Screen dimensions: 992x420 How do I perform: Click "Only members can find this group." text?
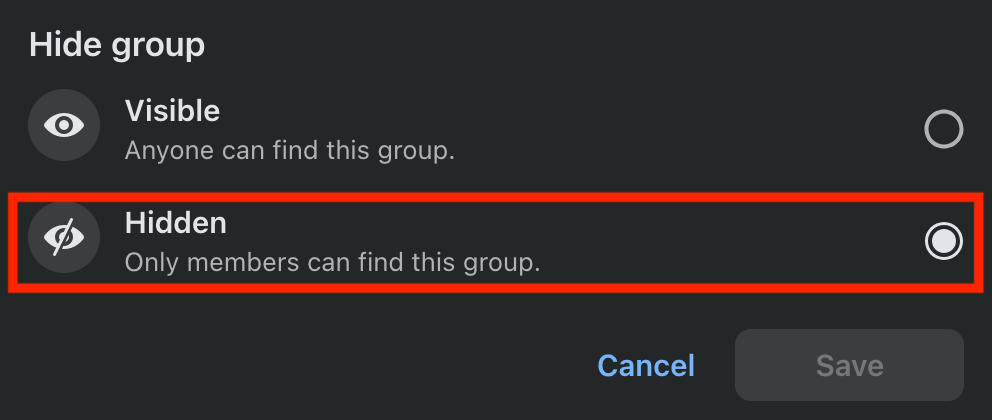point(332,263)
